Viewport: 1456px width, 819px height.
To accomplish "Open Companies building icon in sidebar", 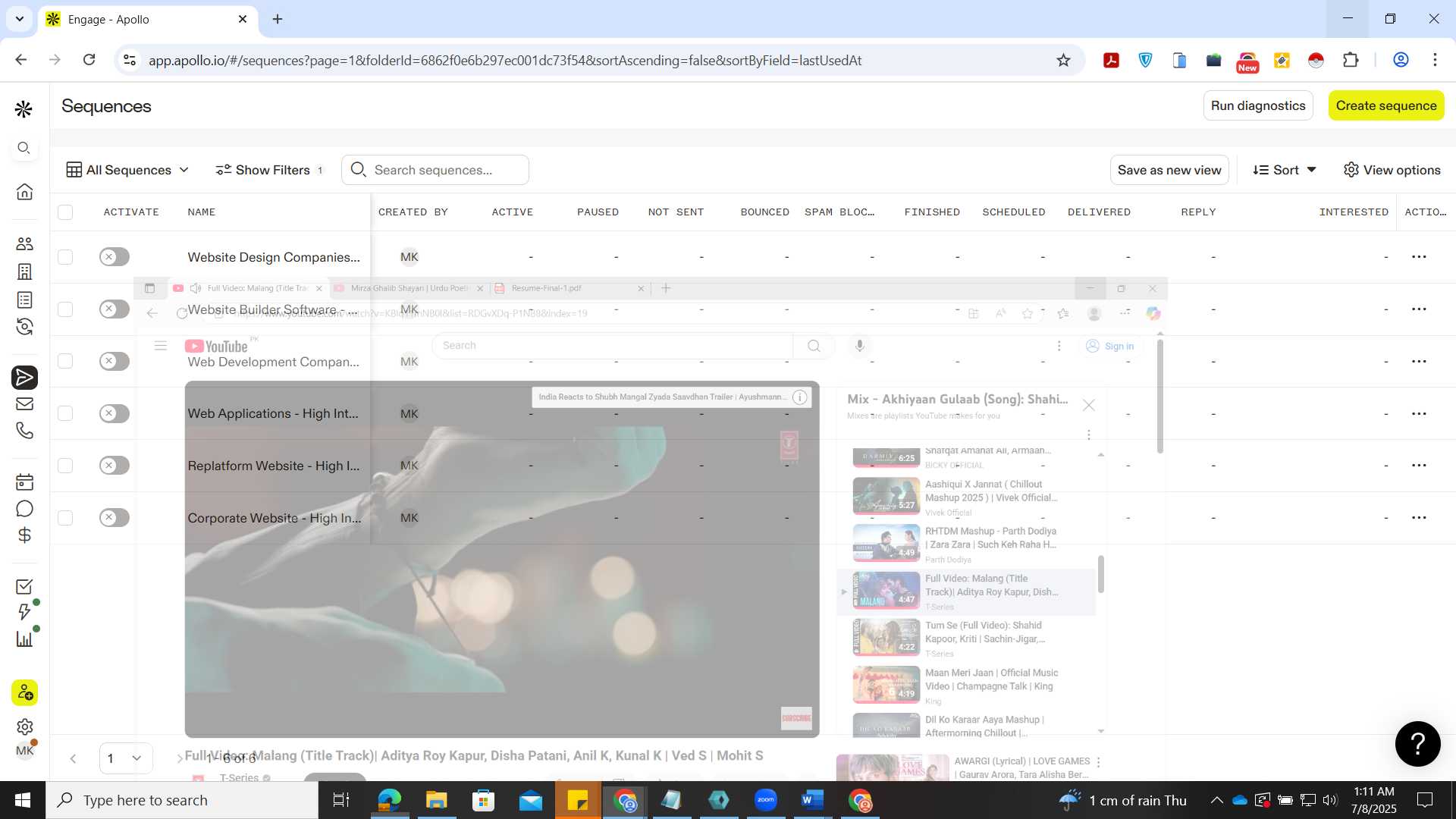I will coord(24,271).
